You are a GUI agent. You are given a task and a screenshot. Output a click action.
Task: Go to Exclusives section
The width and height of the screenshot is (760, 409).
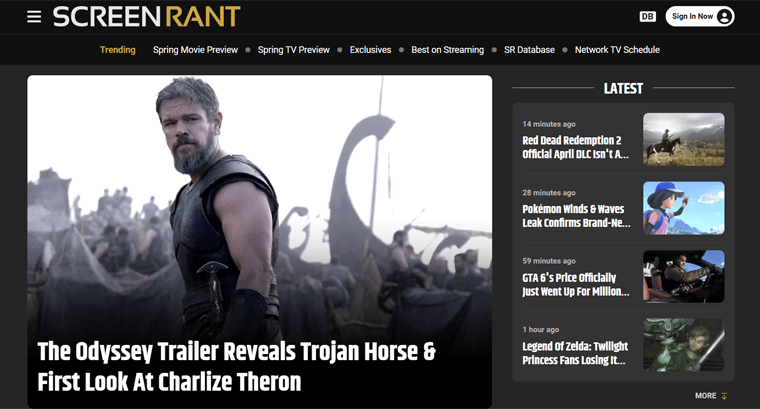(370, 49)
